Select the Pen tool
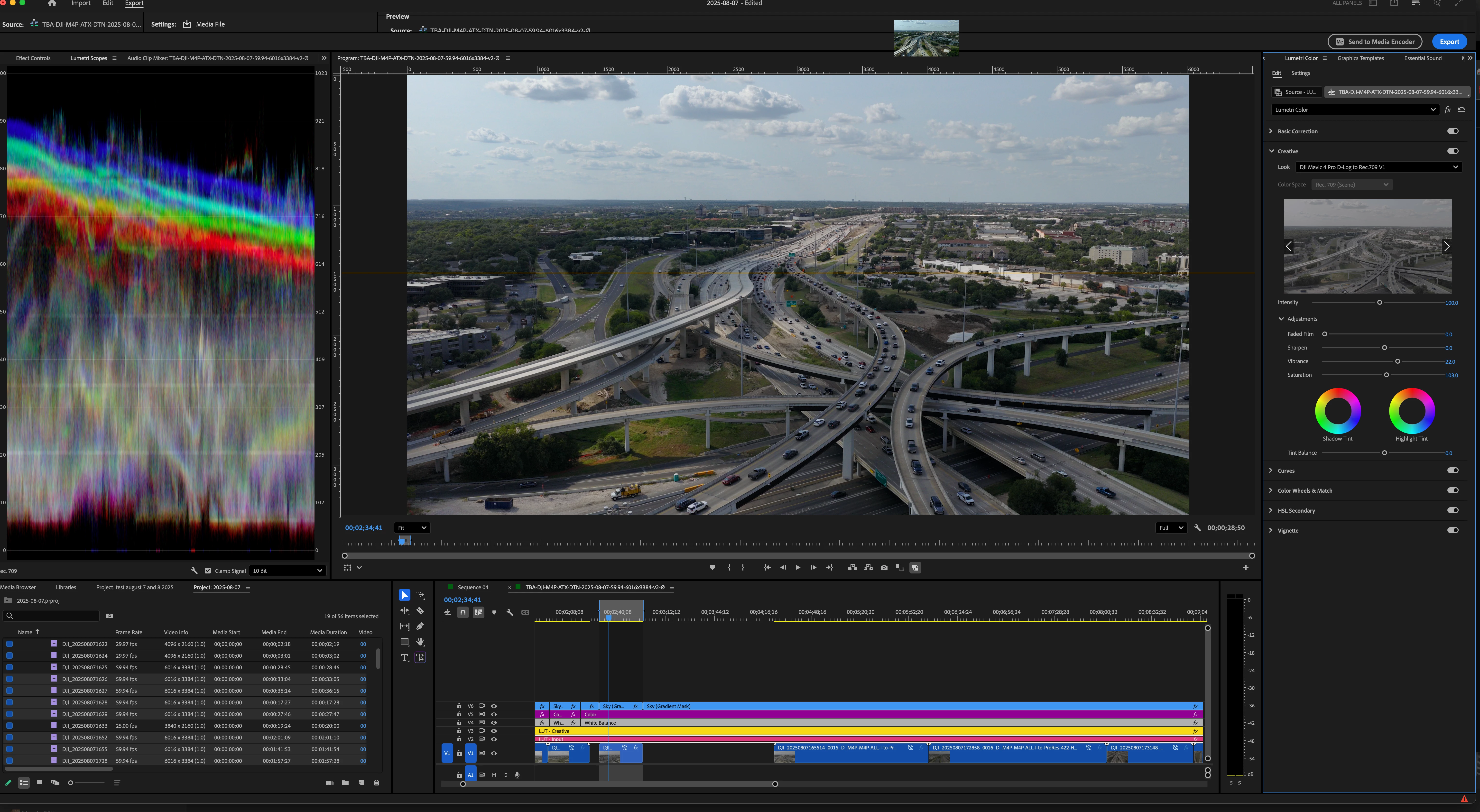The width and height of the screenshot is (1480, 812). point(420,626)
